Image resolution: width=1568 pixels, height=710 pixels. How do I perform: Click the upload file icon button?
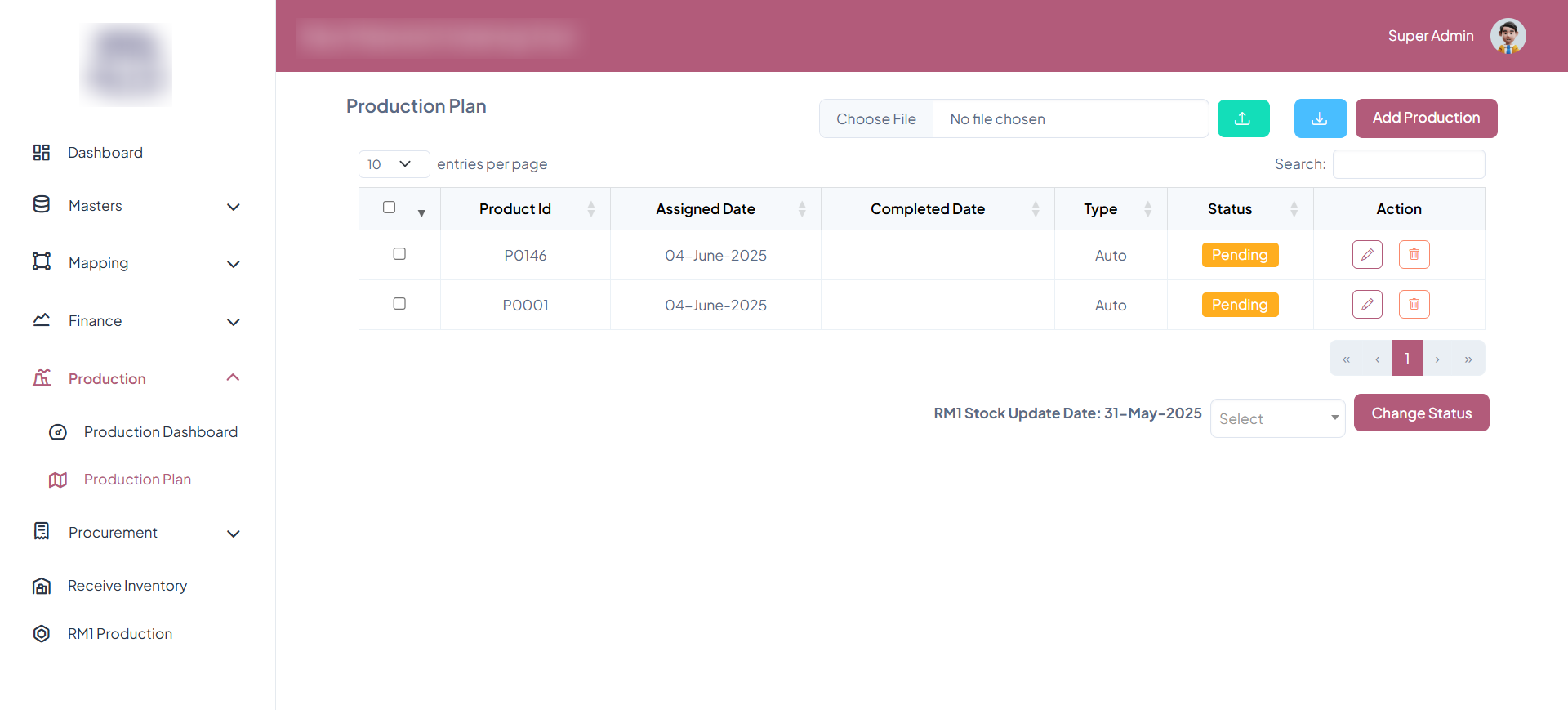[1243, 118]
